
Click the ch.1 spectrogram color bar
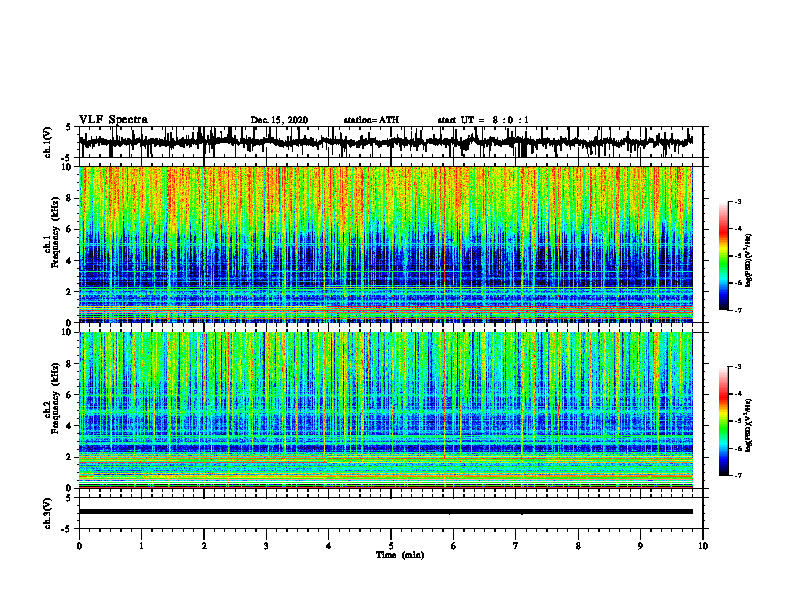[724, 256]
